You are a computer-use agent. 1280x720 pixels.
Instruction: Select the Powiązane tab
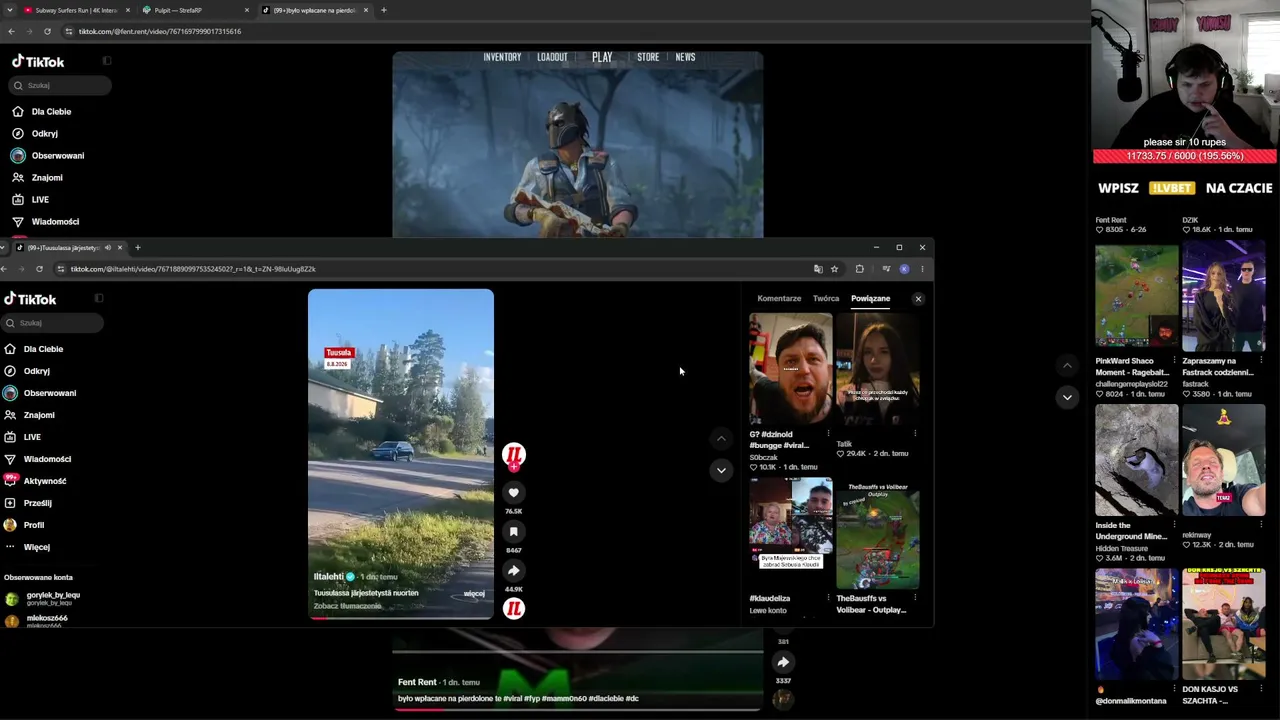[x=870, y=299]
